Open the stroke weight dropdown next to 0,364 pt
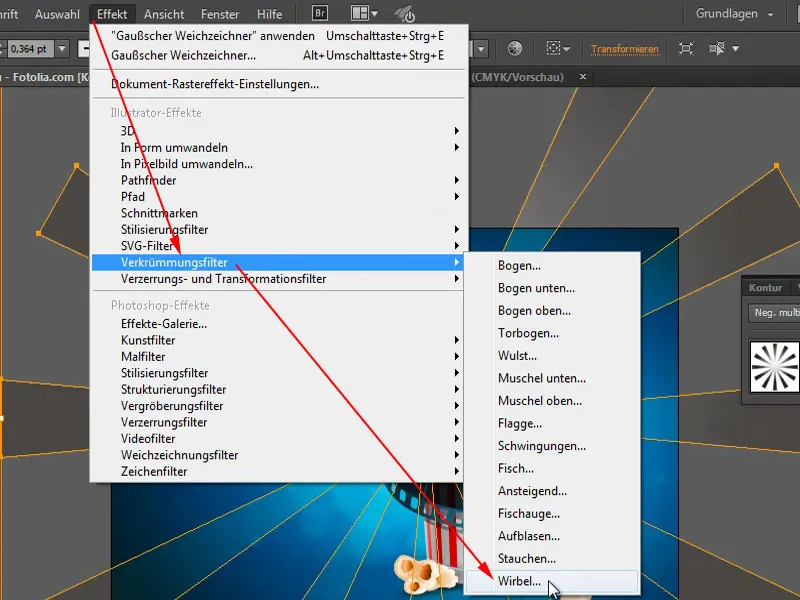This screenshot has width=800, height=600. click(x=60, y=47)
